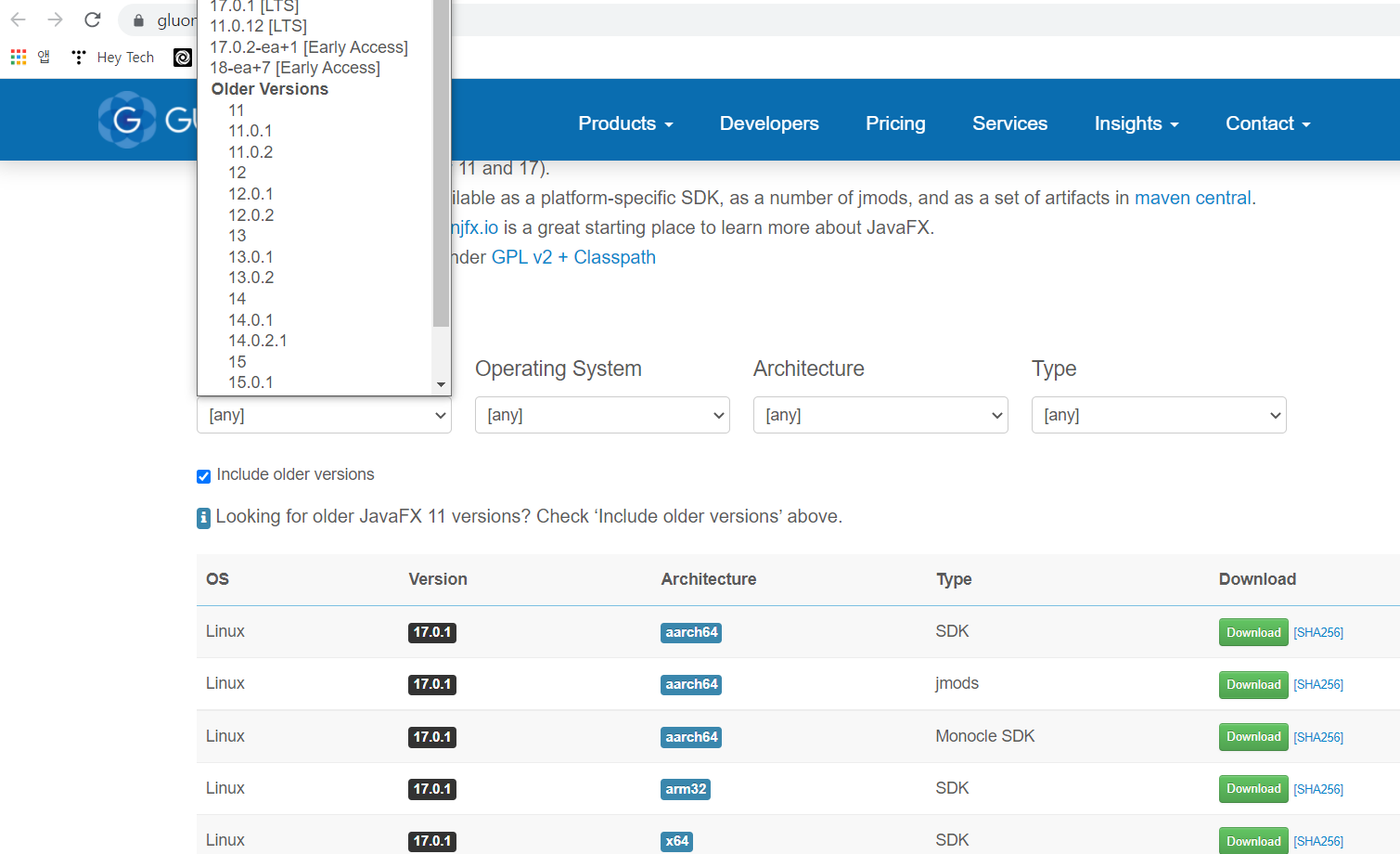Click the browser back arrow

point(19,19)
